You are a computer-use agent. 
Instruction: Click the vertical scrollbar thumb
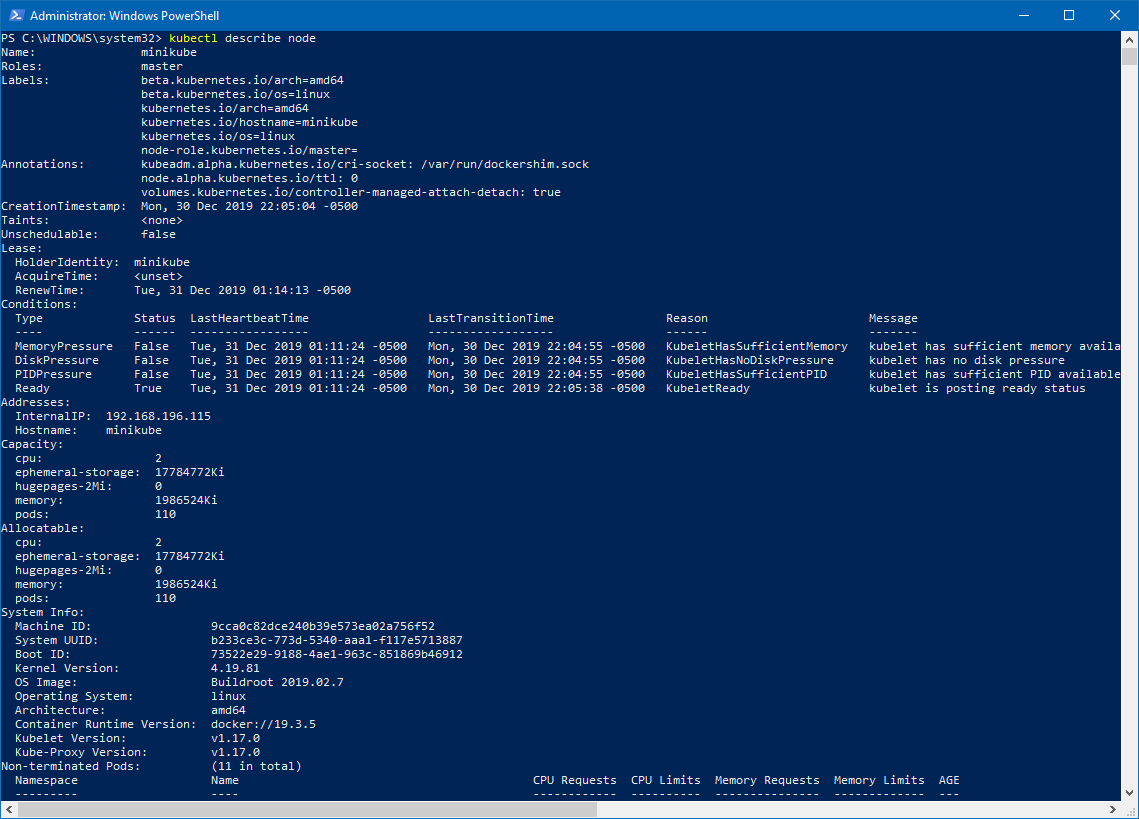(x=1129, y=56)
